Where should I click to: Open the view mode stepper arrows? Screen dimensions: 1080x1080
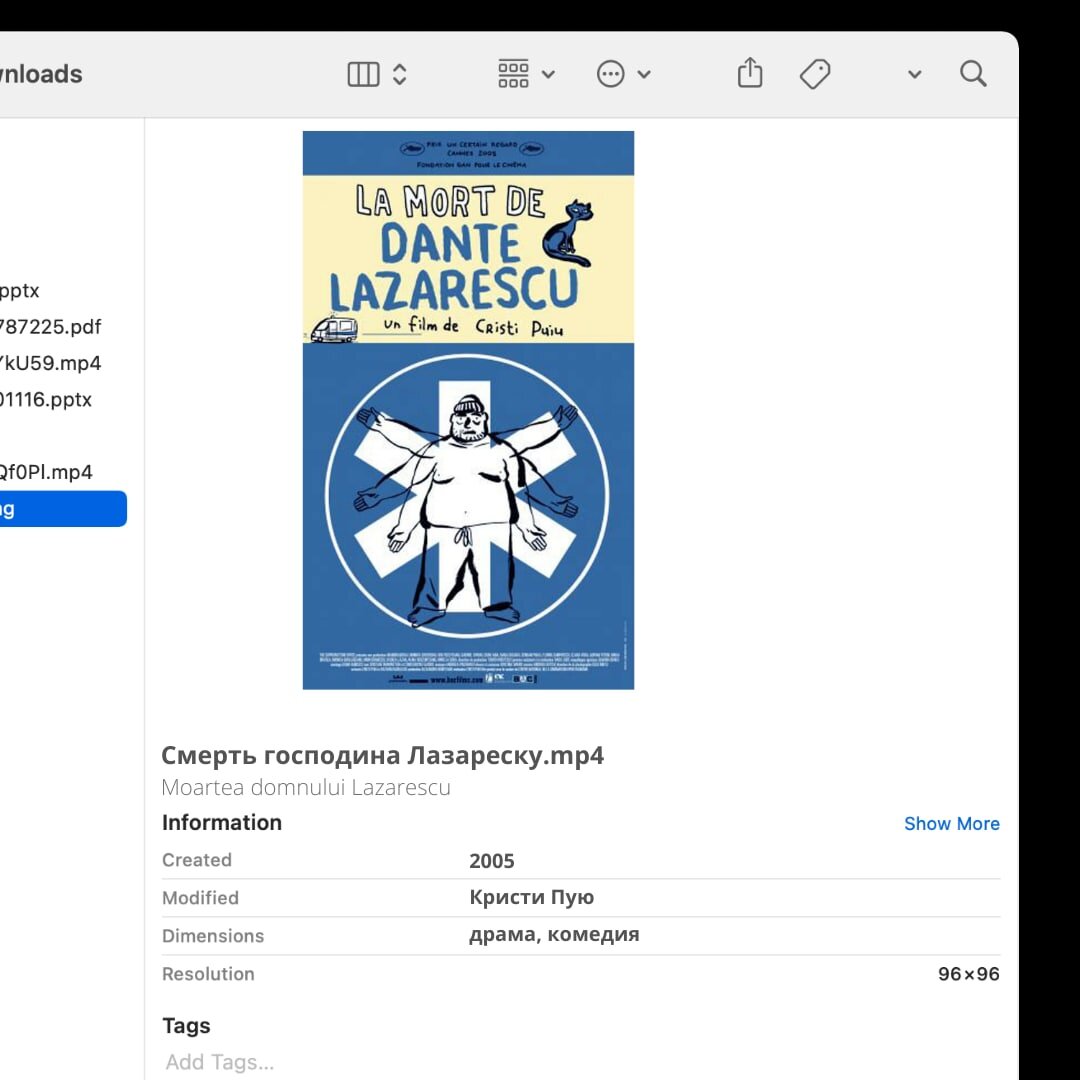(x=399, y=74)
